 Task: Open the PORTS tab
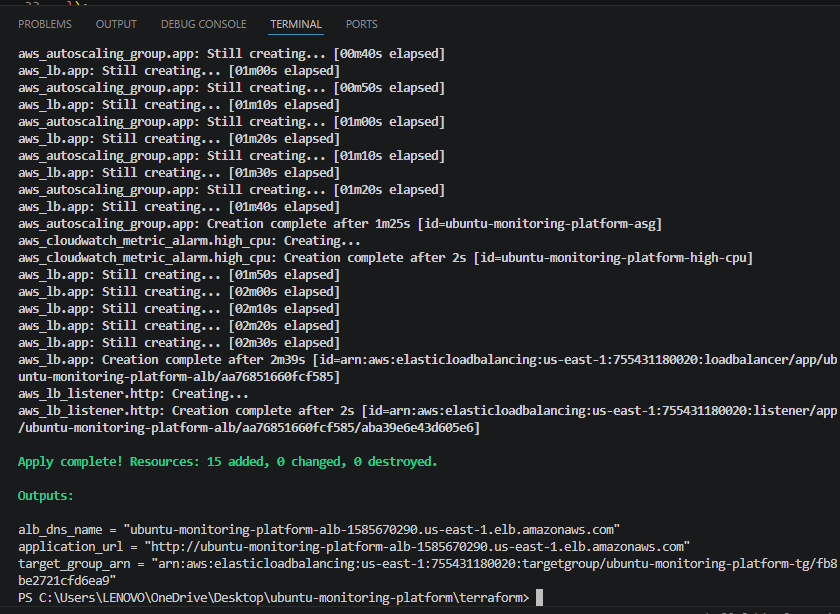362,24
